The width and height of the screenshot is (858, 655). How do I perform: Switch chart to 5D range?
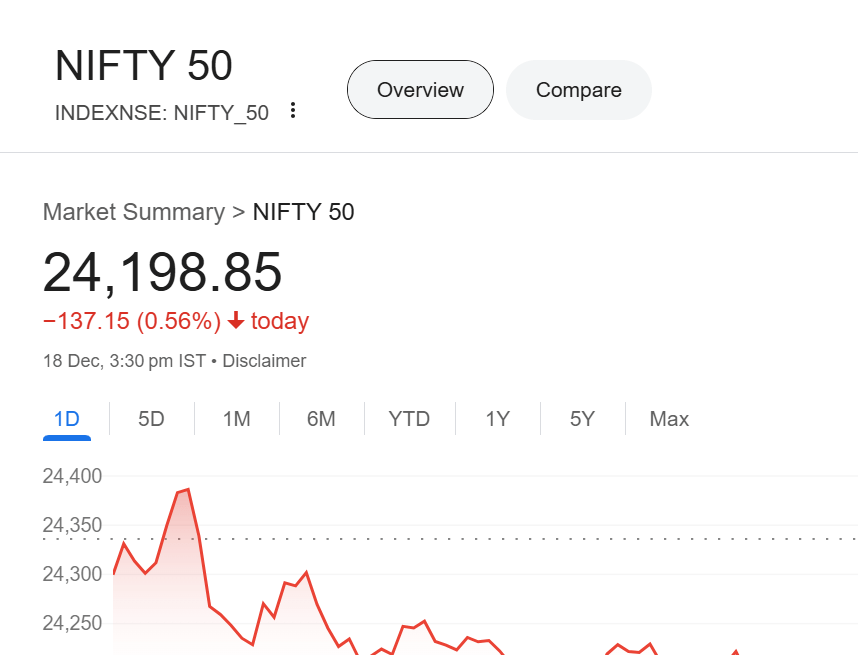[151, 419]
